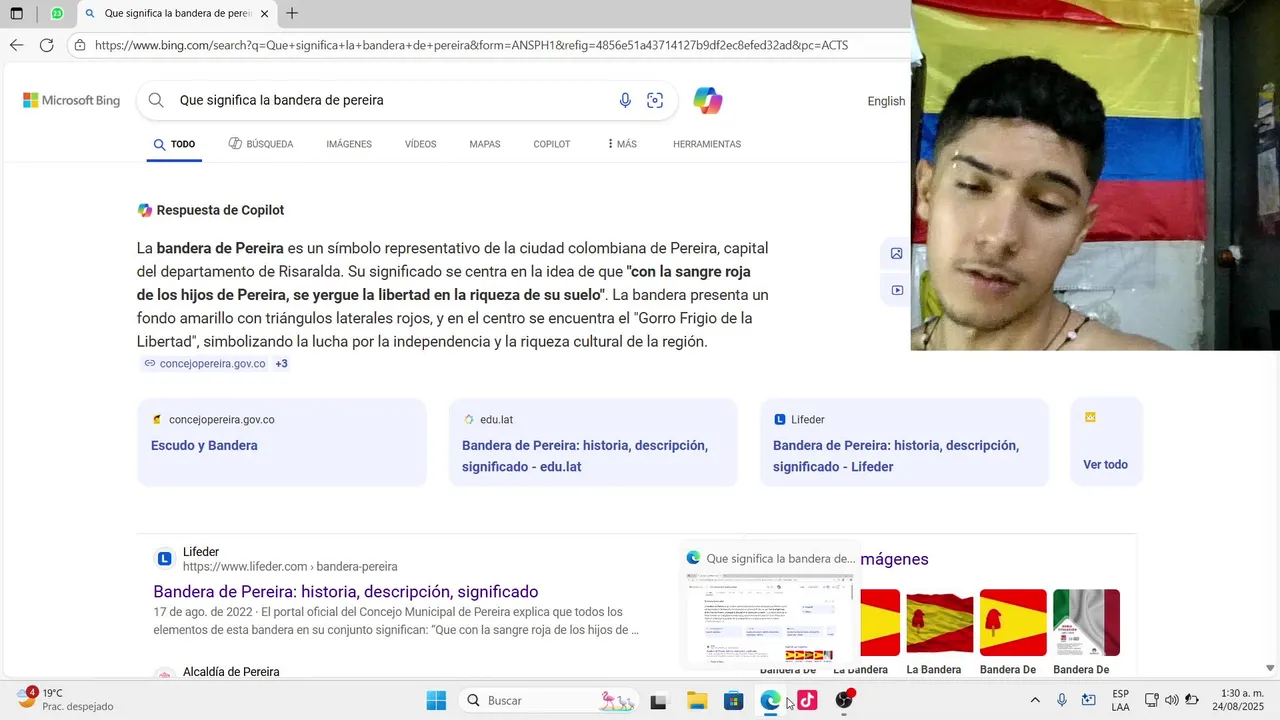
Task: Open Microsoft Store from the taskbar
Action: [x=734, y=701]
